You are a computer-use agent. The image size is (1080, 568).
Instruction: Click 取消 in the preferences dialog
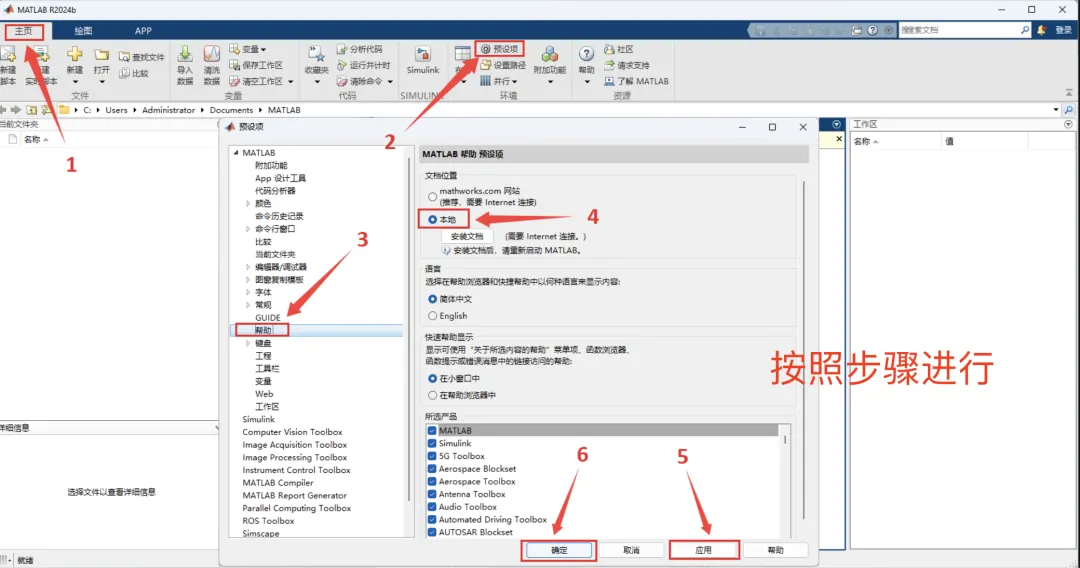click(631, 550)
